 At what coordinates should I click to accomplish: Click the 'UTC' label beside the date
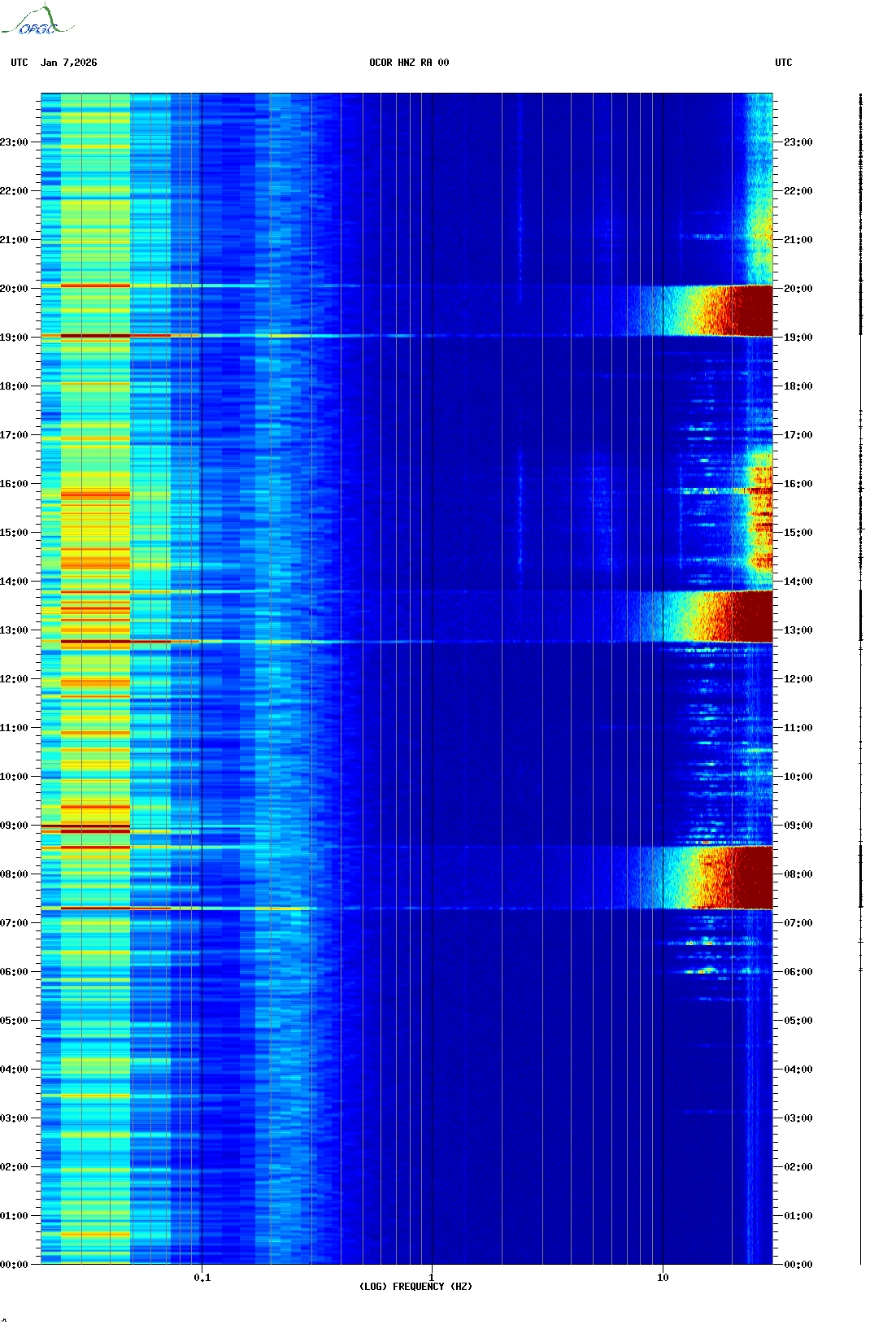pos(20,63)
